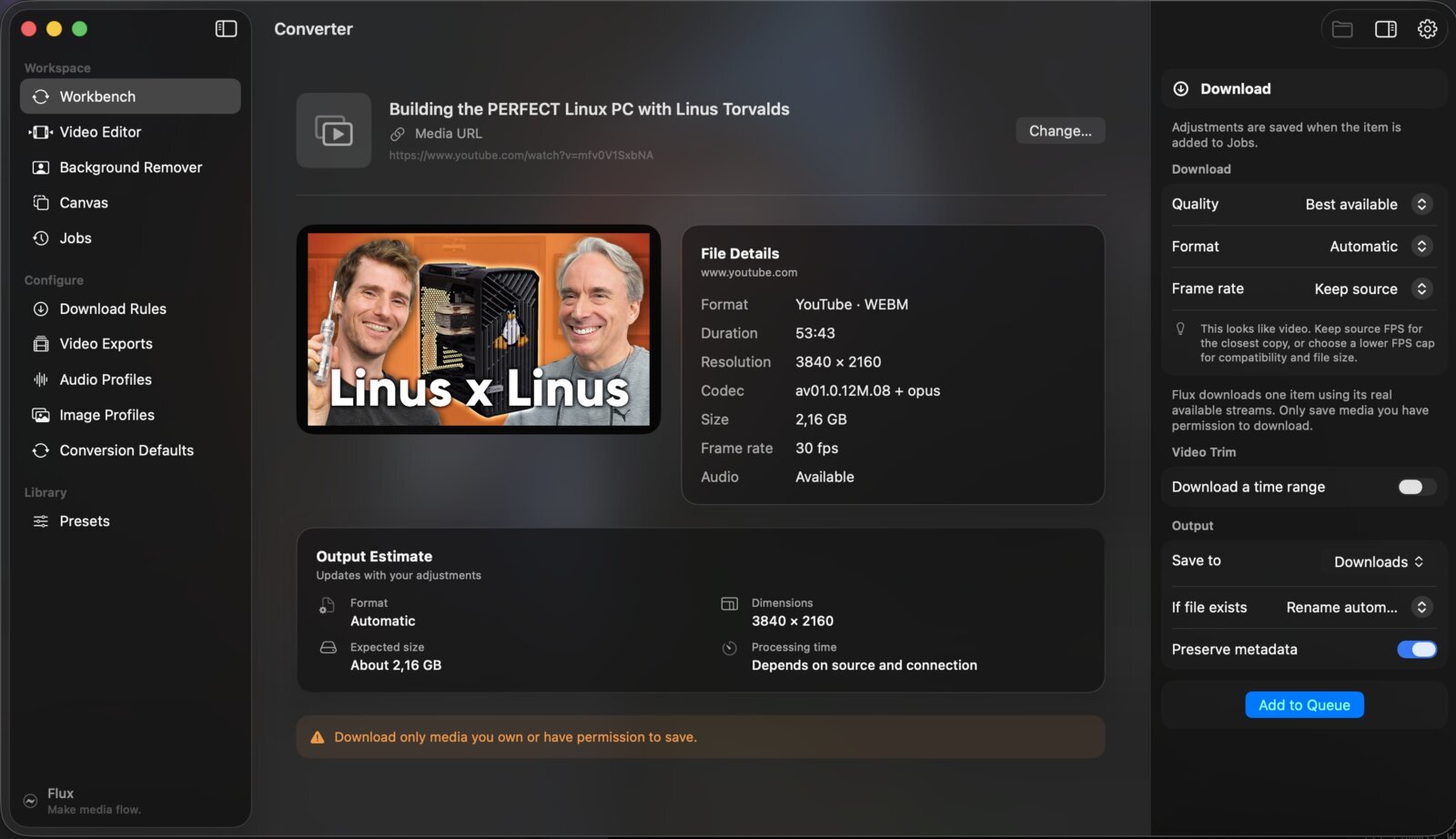Click the Audio 'Available' value

pos(824,477)
